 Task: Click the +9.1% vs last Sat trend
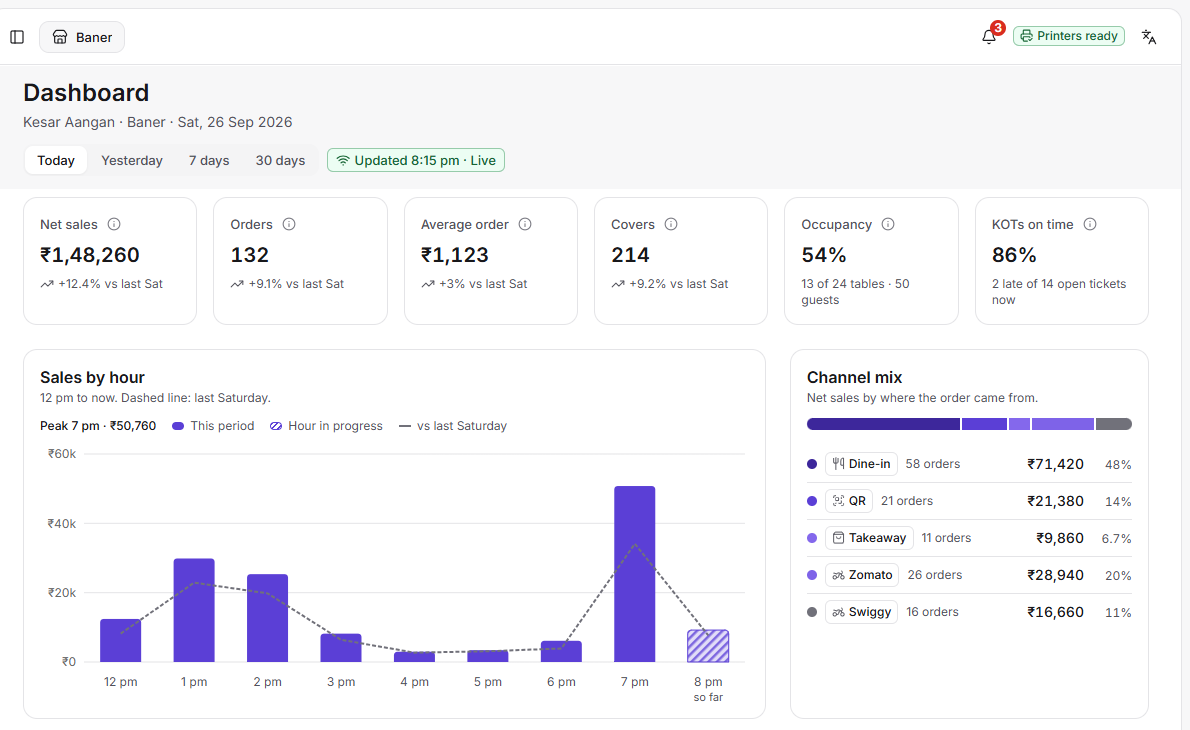click(x=288, y=284)
